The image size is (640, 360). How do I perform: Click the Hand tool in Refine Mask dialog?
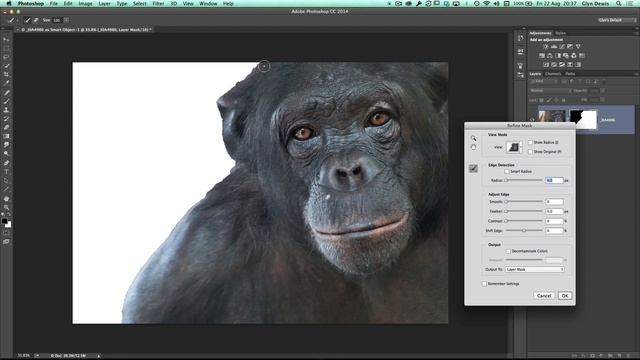pyautogui.click(x=473, y=147)
